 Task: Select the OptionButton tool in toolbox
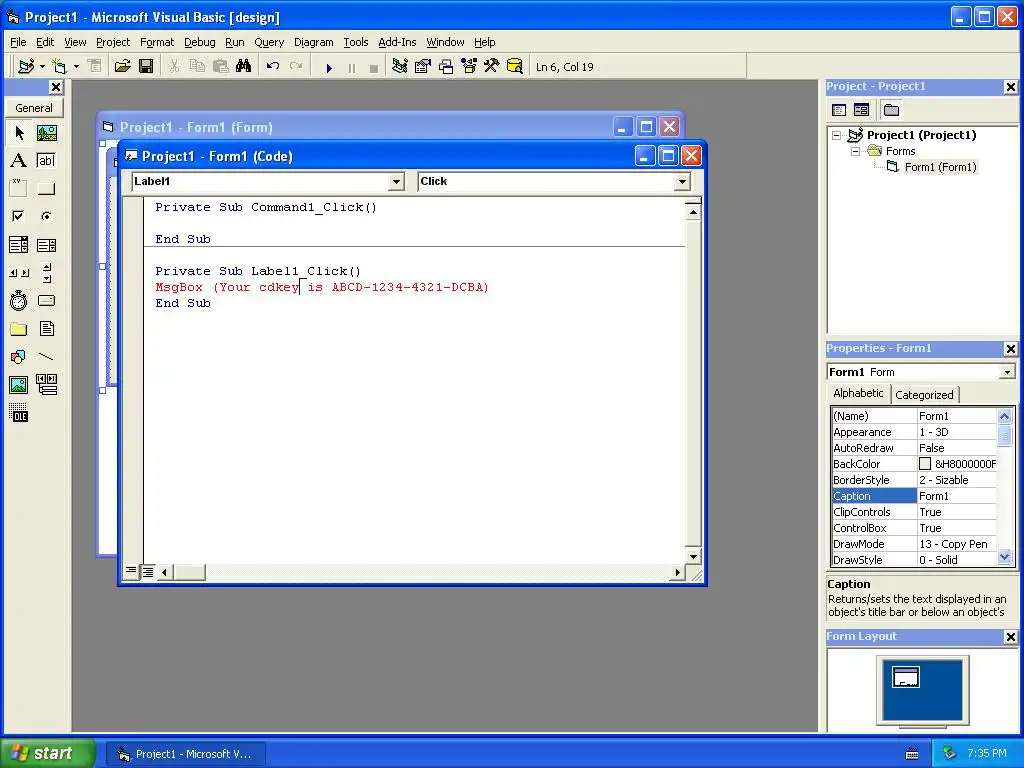coord(46,216)
